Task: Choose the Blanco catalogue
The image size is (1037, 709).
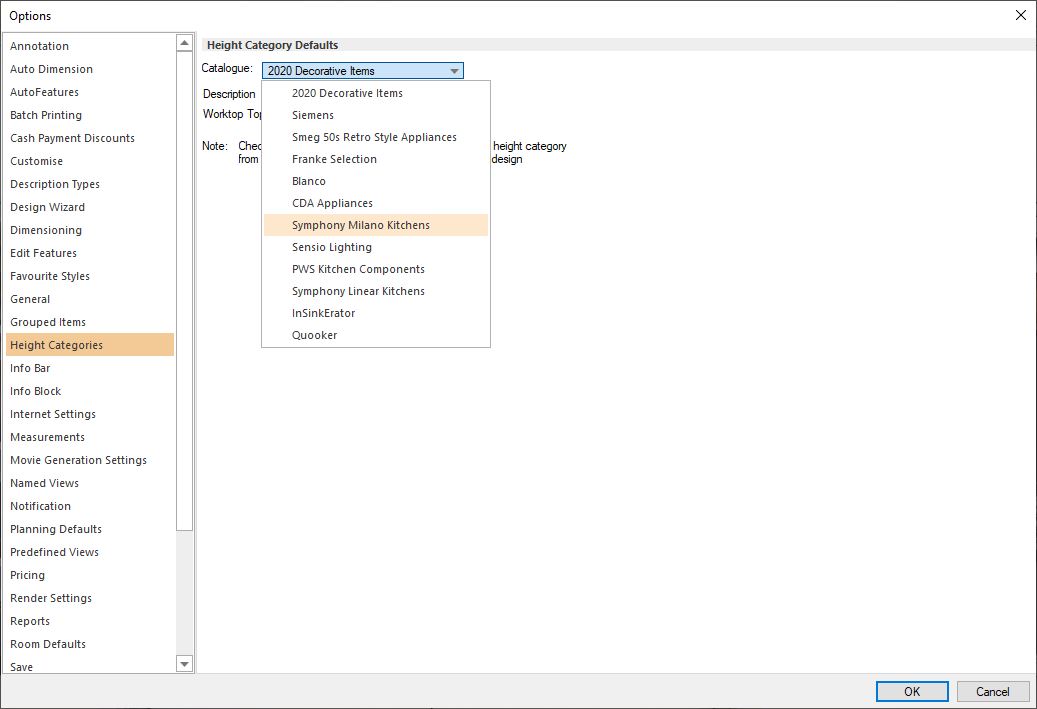Action: point(376,181)
